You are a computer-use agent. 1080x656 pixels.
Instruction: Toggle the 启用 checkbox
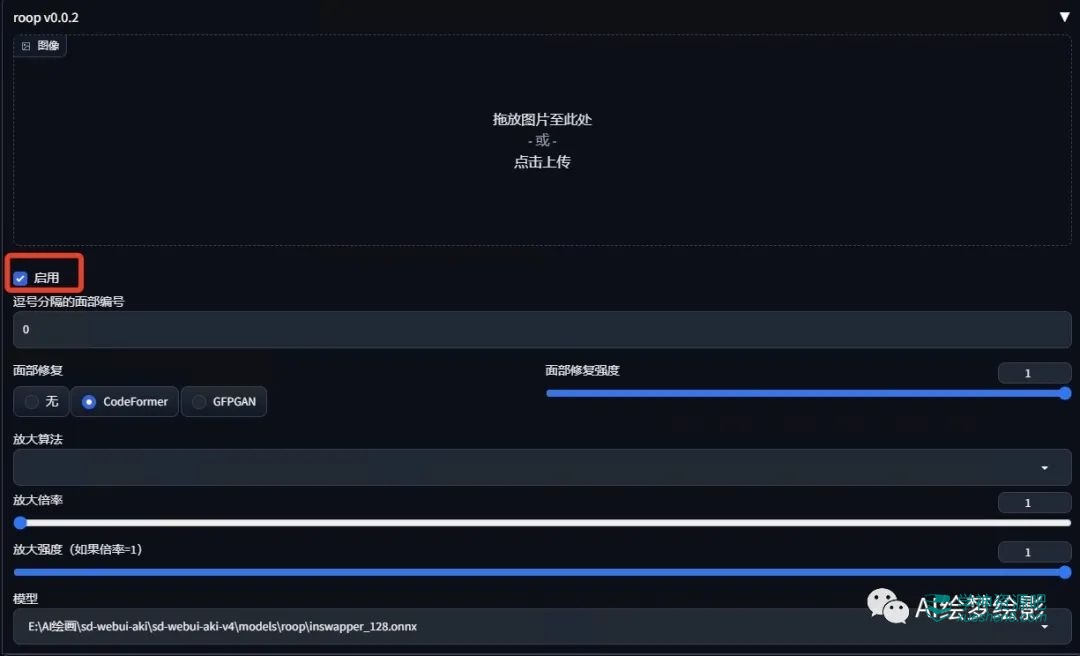[x=20, y=278]
